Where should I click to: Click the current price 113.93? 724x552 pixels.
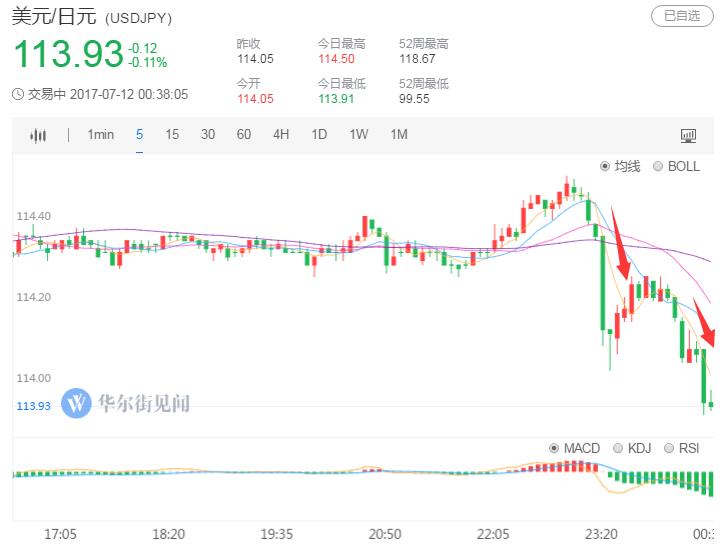69,54
